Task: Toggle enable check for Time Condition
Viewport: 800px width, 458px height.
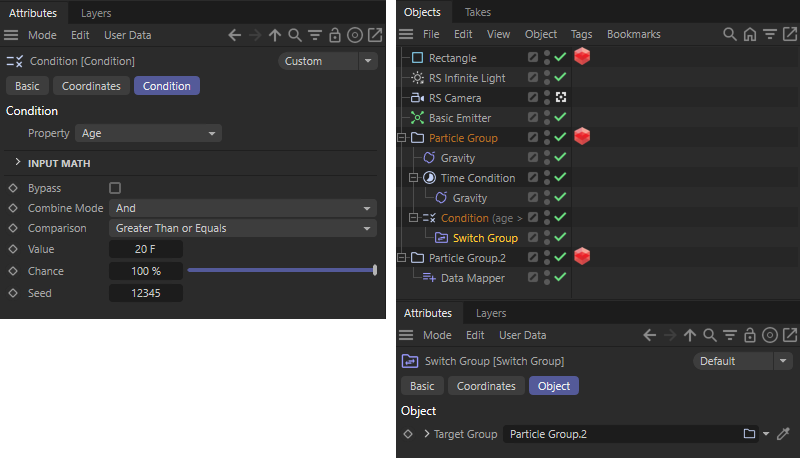Action: coord(560,177)
